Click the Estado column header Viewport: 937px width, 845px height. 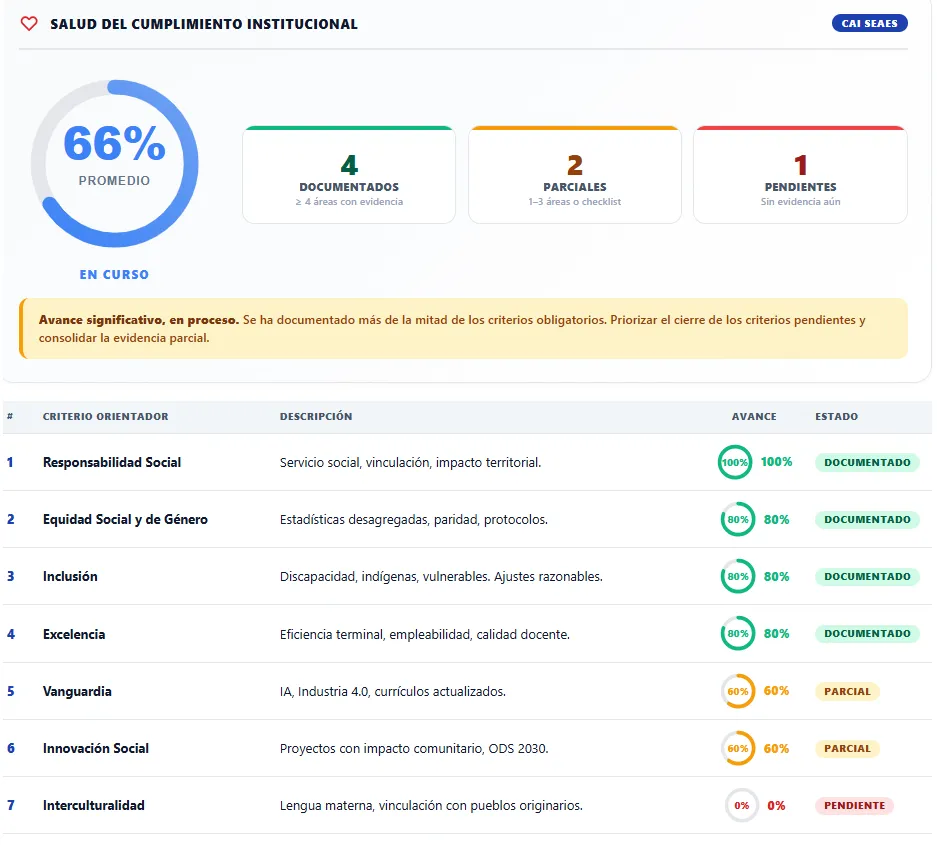[x=837, y=417]
